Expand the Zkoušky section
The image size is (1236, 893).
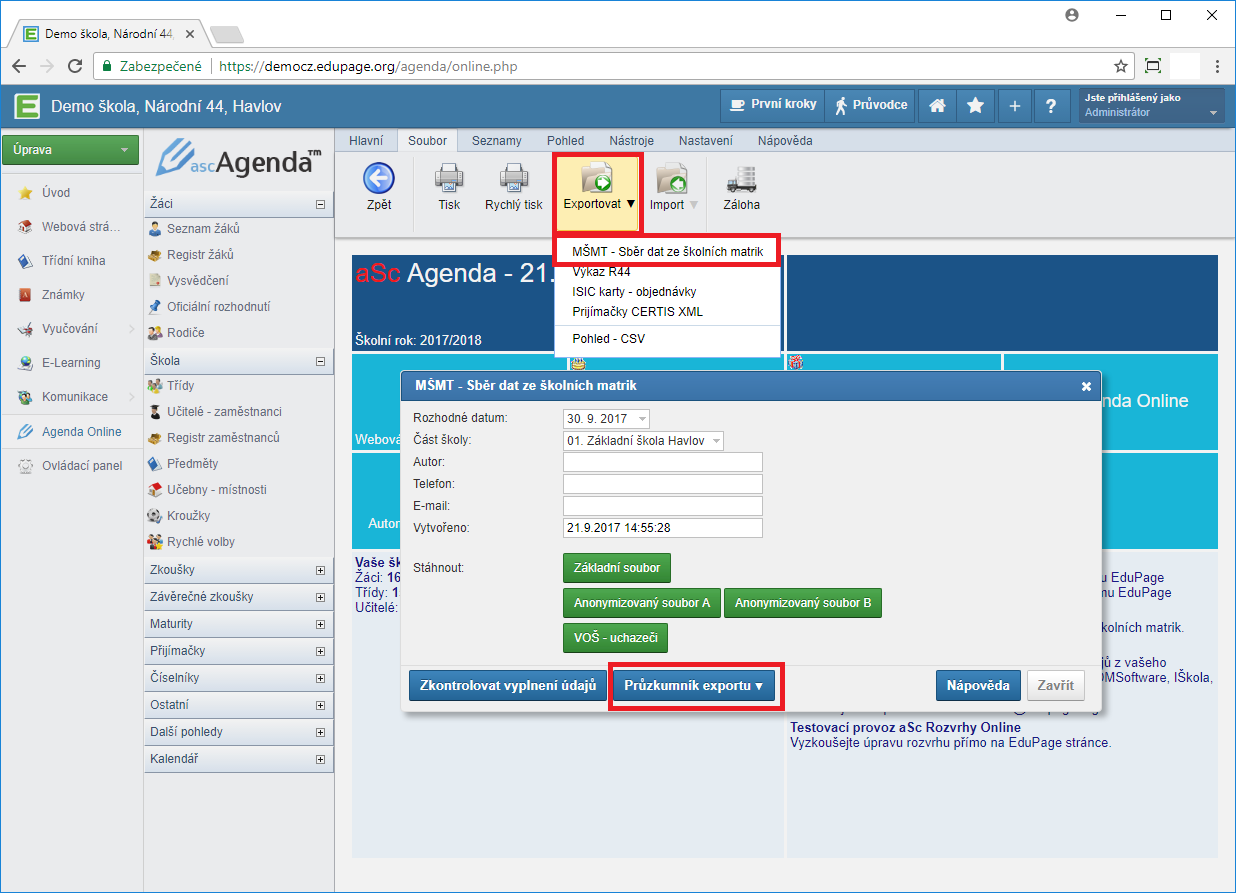320,570
